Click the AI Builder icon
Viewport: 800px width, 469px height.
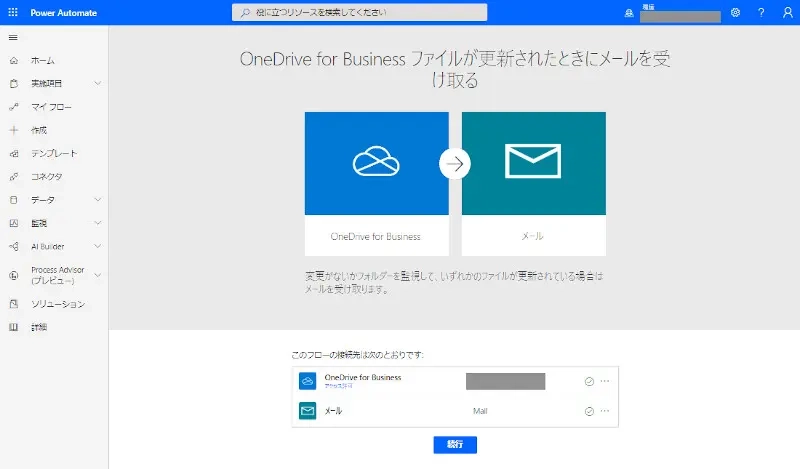[x=14, y=246]
